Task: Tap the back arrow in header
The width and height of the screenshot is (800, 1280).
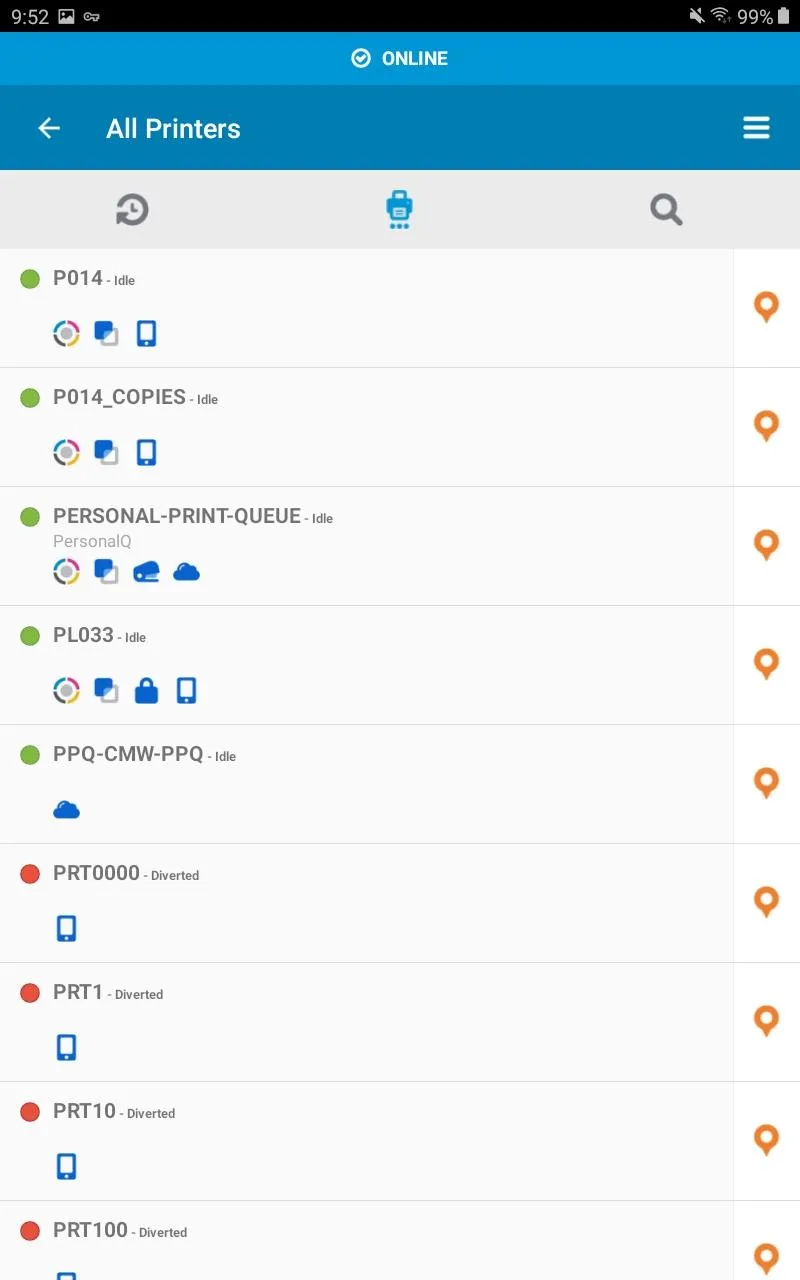Action: pos(49,128)
